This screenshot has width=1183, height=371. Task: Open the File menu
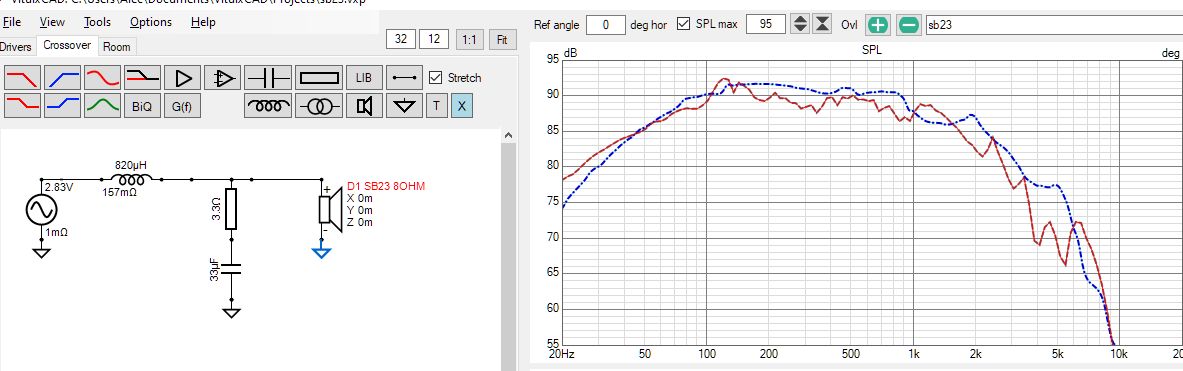click(x=12, y=22)
